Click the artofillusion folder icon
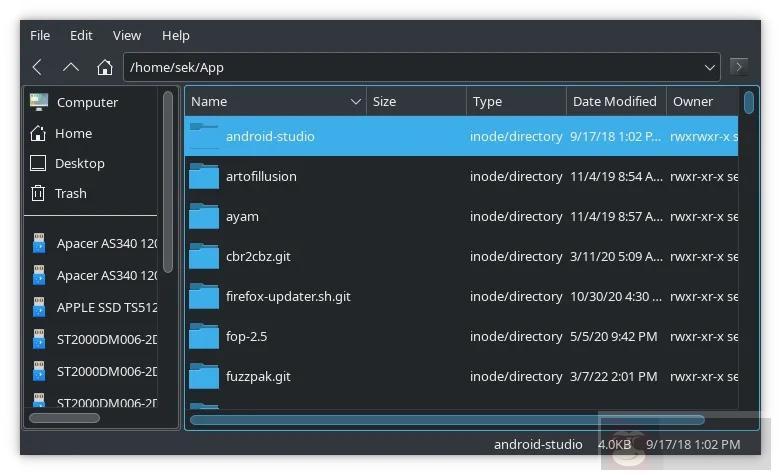Viewport: 781px width, 475px height. pyautogui.click(x=204, y=176)
